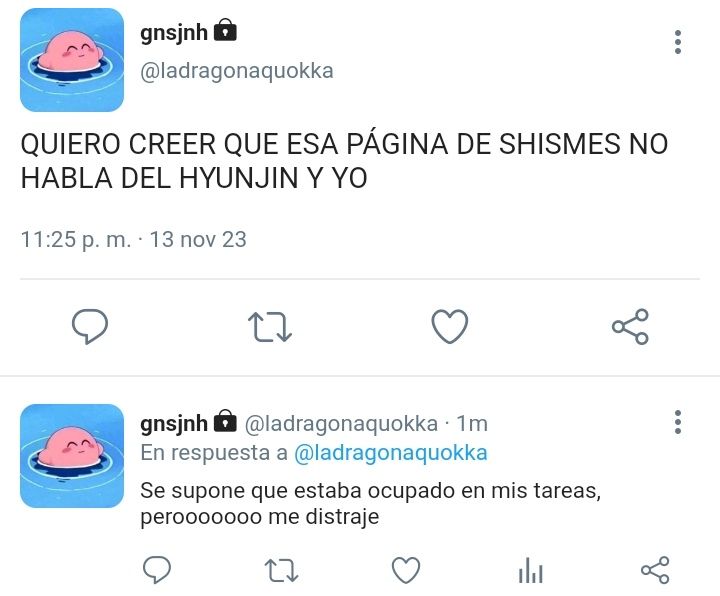This screenshot has height=596, width=720.
Task: Open the reply tweet text 'Se supone que estaba'
Action: 371,504
